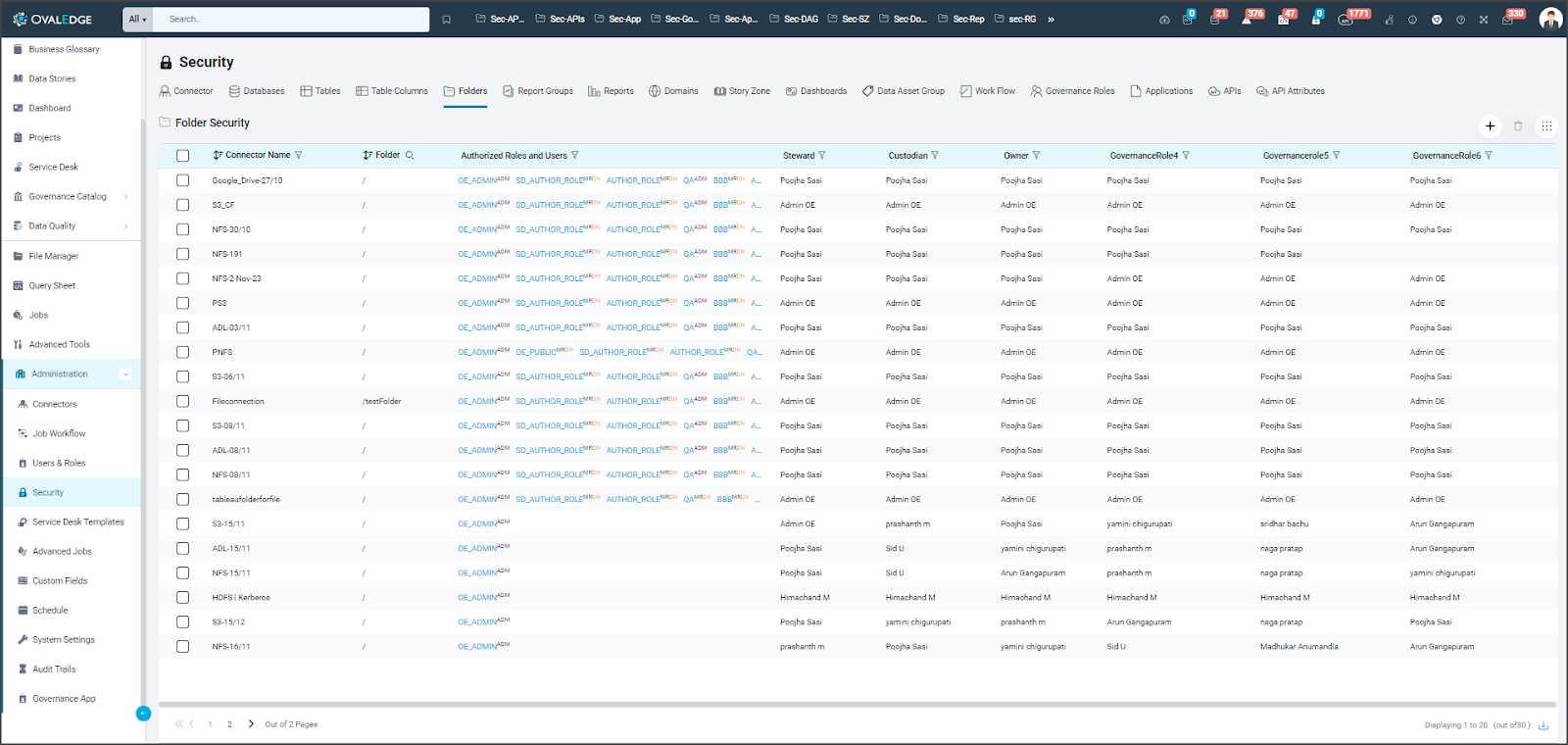Click the search icon on the Folder column
This screenshot has height=745, width=1568.
point(410,155)
